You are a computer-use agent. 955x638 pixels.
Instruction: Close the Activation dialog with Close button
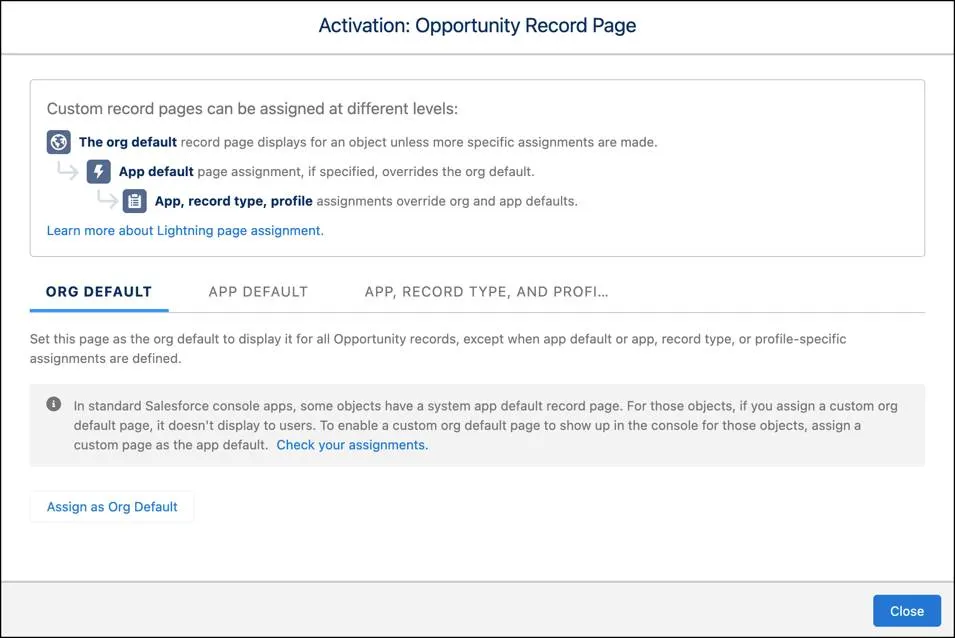click(906, 611)
